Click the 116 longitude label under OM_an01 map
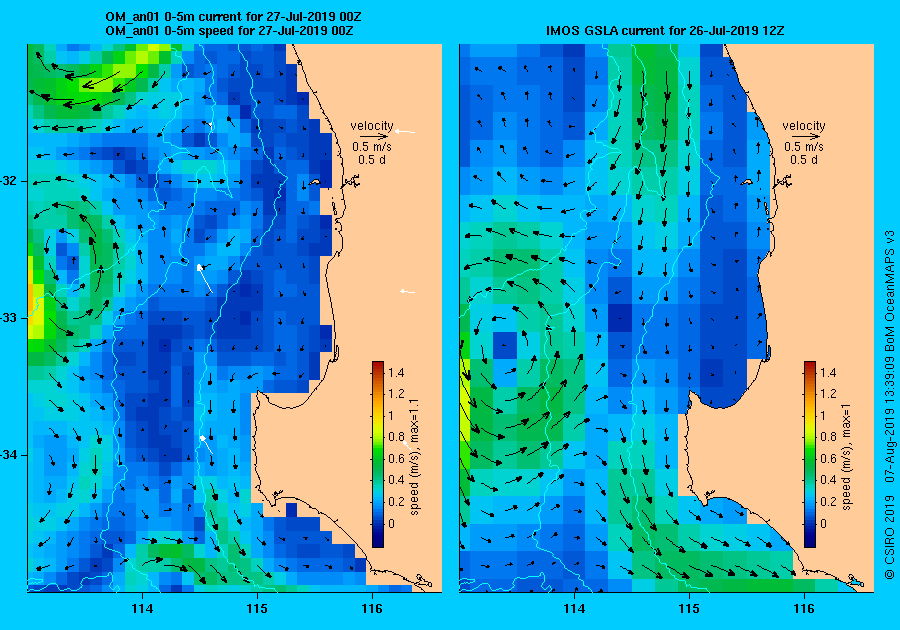 [x=372, y=609]
